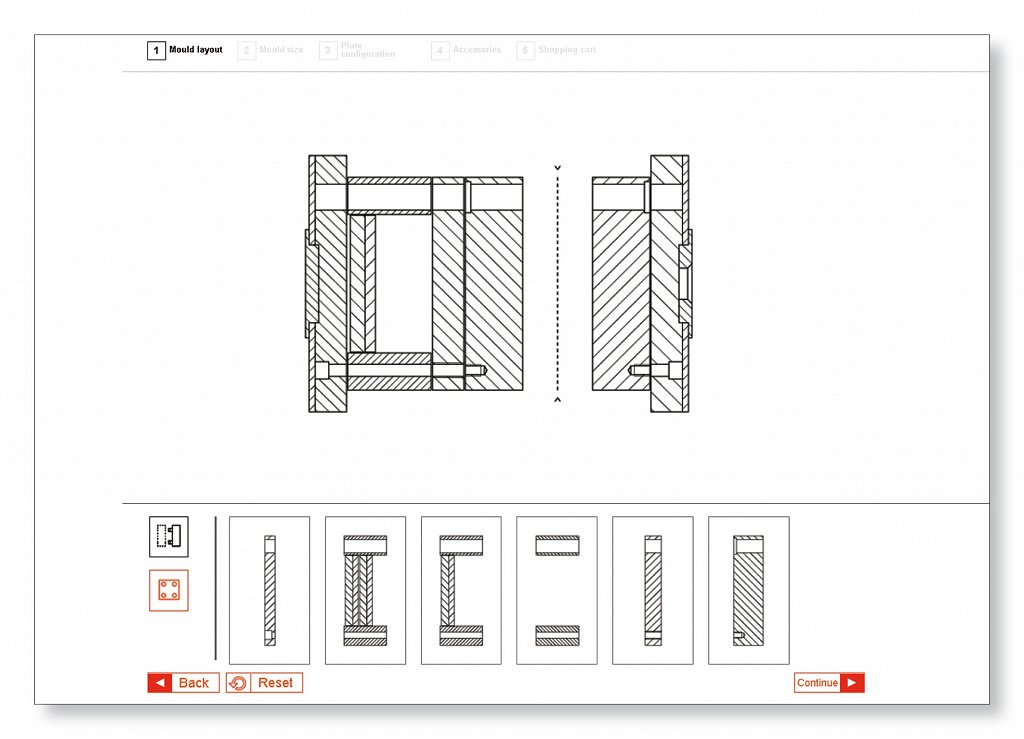Viewport: 1024px width, 739px height.
Task: Go to the Shopping cart step
Action: click(x=556, y=50)
